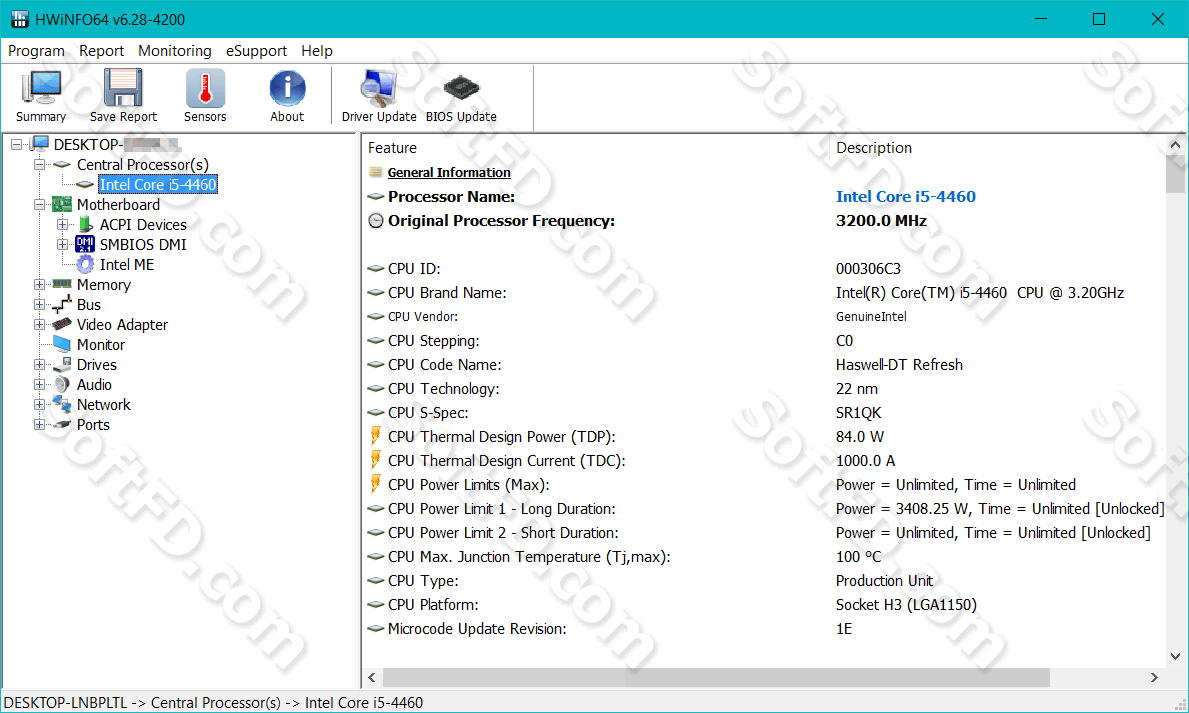Click the Feature column header
This screenshot has height=713, width=1189.
pyautogui.click(x=392, y=148)
